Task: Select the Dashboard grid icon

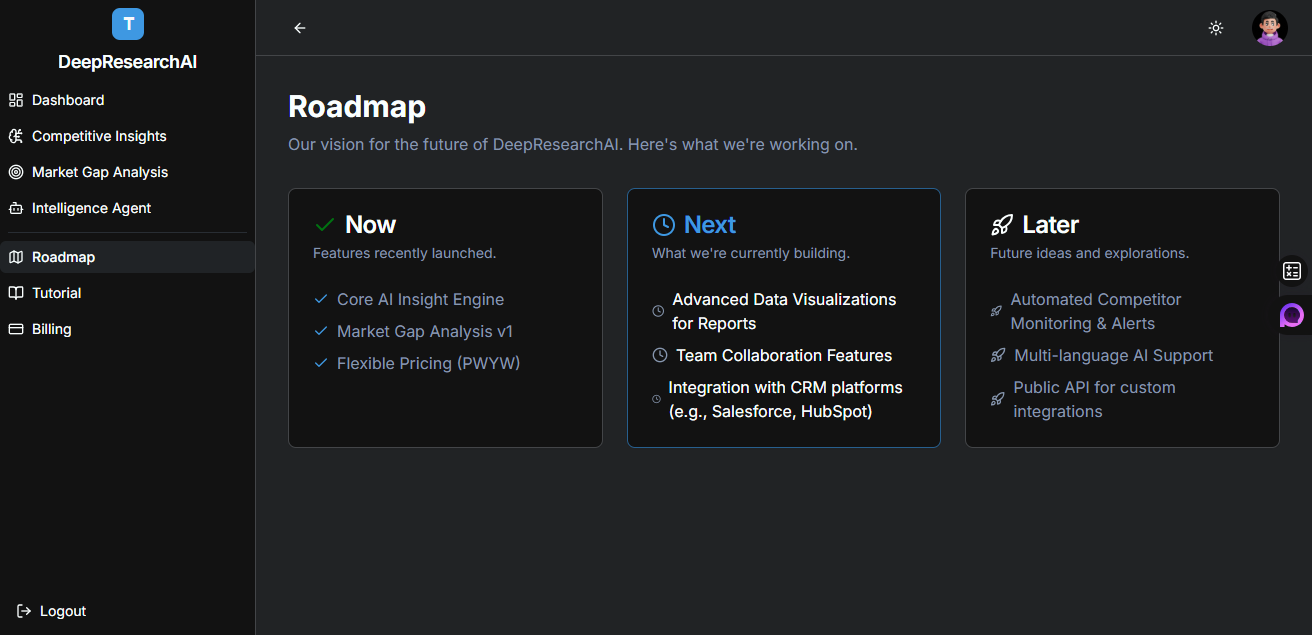Action: (16, 100)
